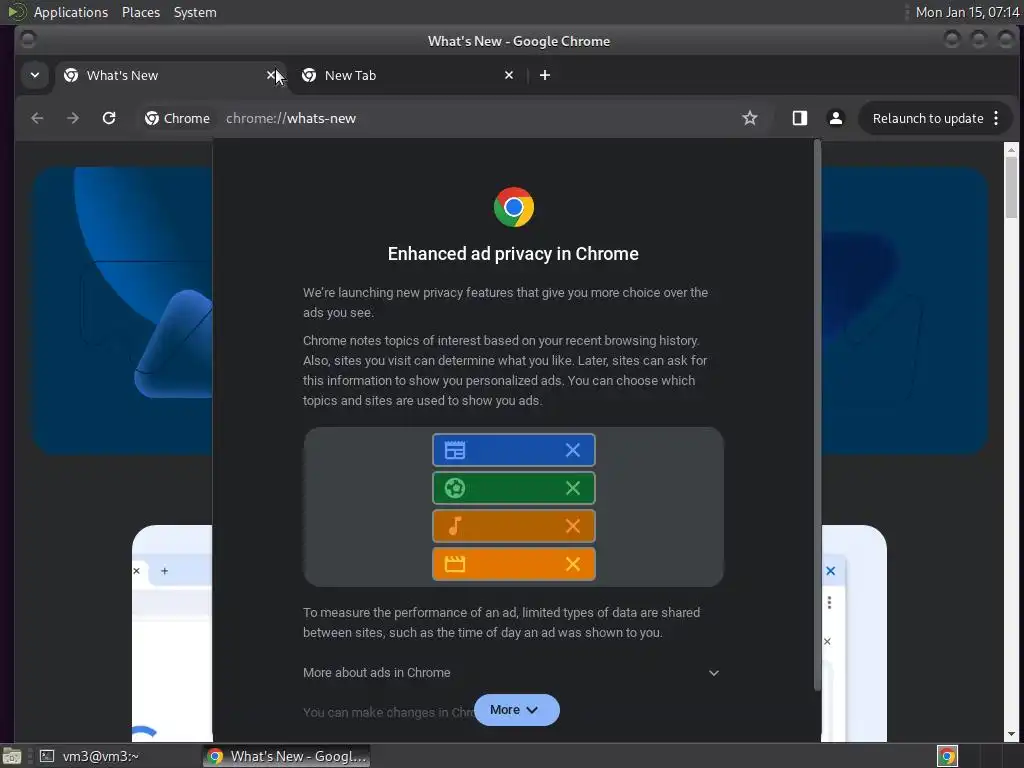Bookmark this page with the star icon

[x=750, y=118]
